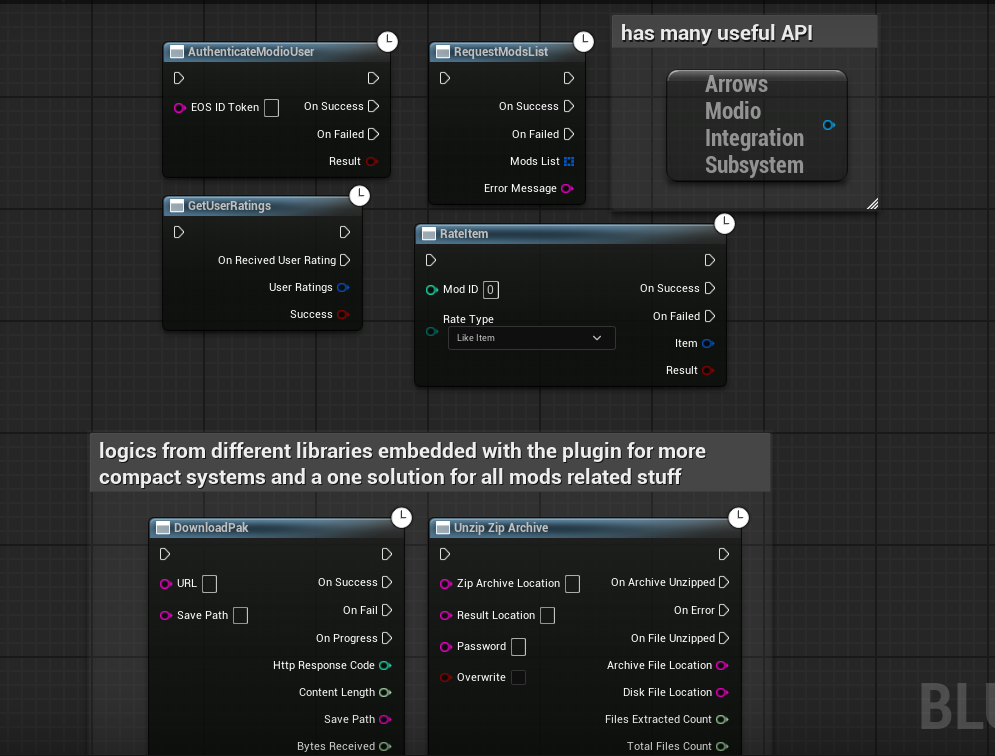Click the Unzip node Overwrite input pin

pos(445,677)
